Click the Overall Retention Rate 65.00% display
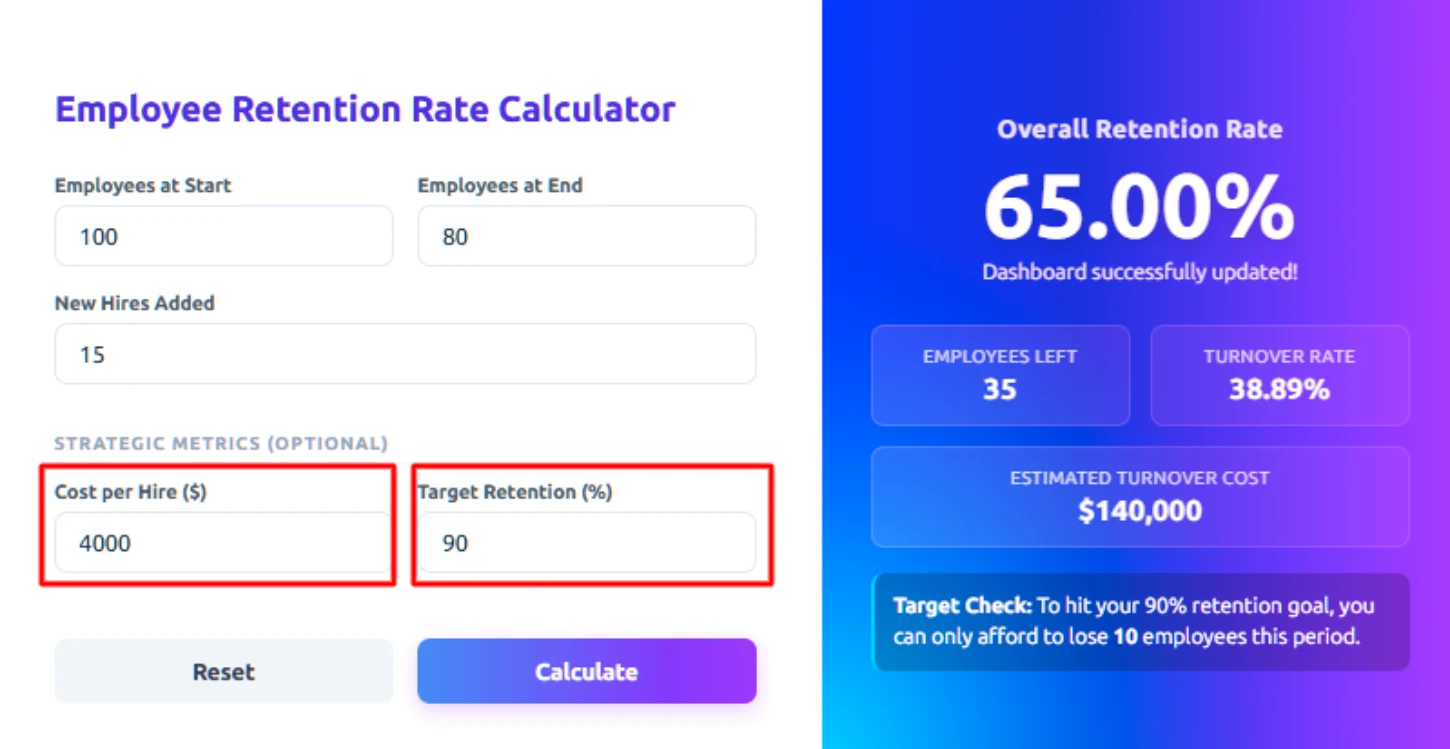The image size is (1450, 749). (x=1139, y=207)
